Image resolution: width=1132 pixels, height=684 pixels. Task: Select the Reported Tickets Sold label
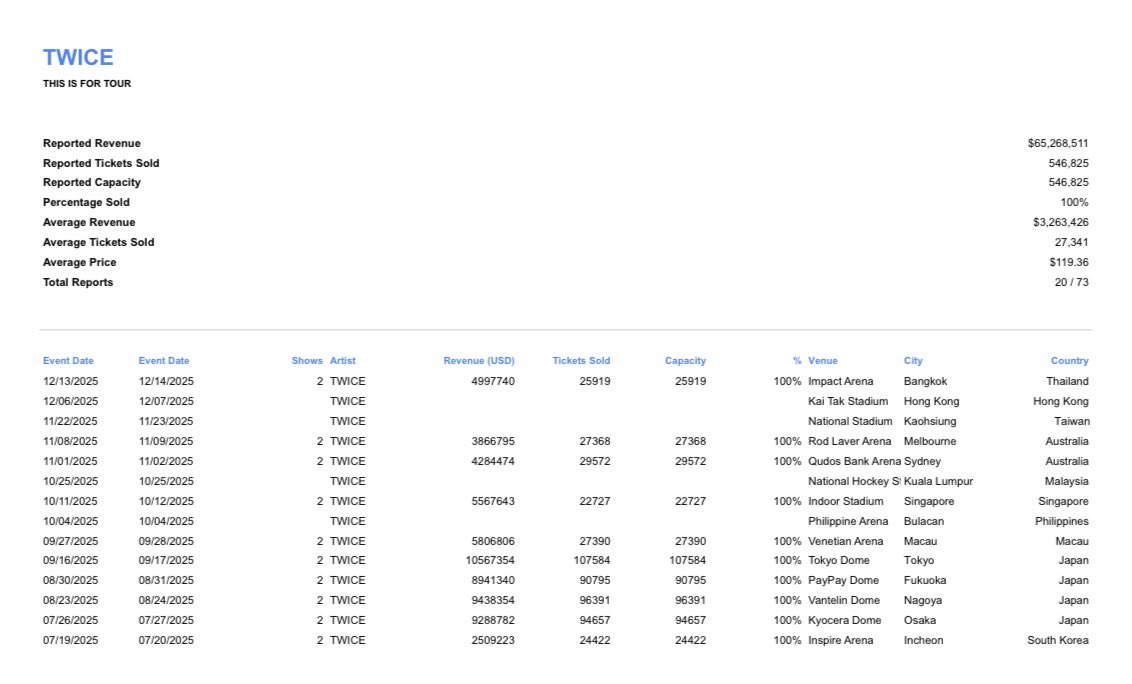(101, 163)
